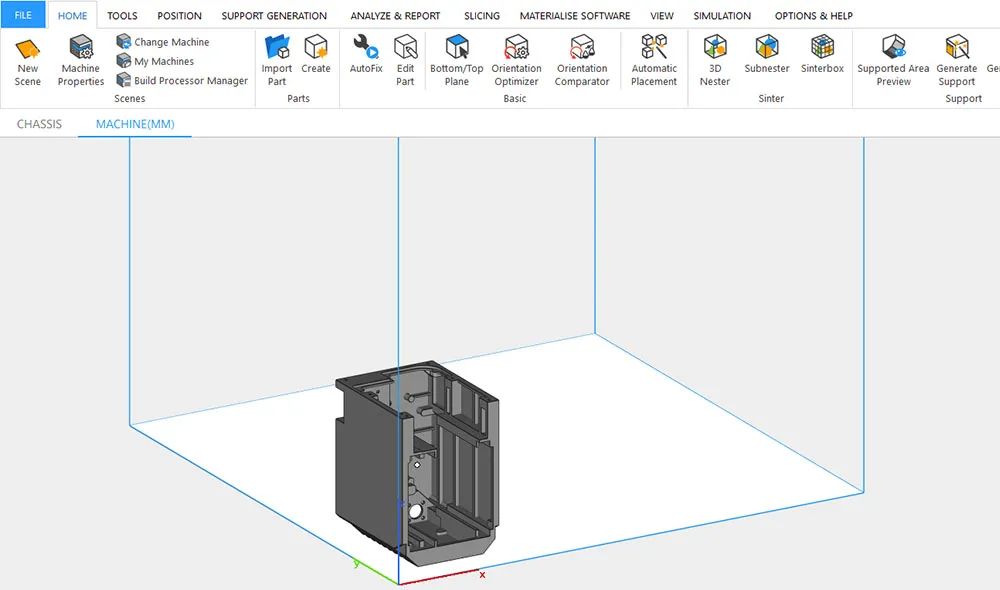The width and height of the screenshot is (1000, 590).
Task: Open the Orientation Comparator
Action: 582,61
